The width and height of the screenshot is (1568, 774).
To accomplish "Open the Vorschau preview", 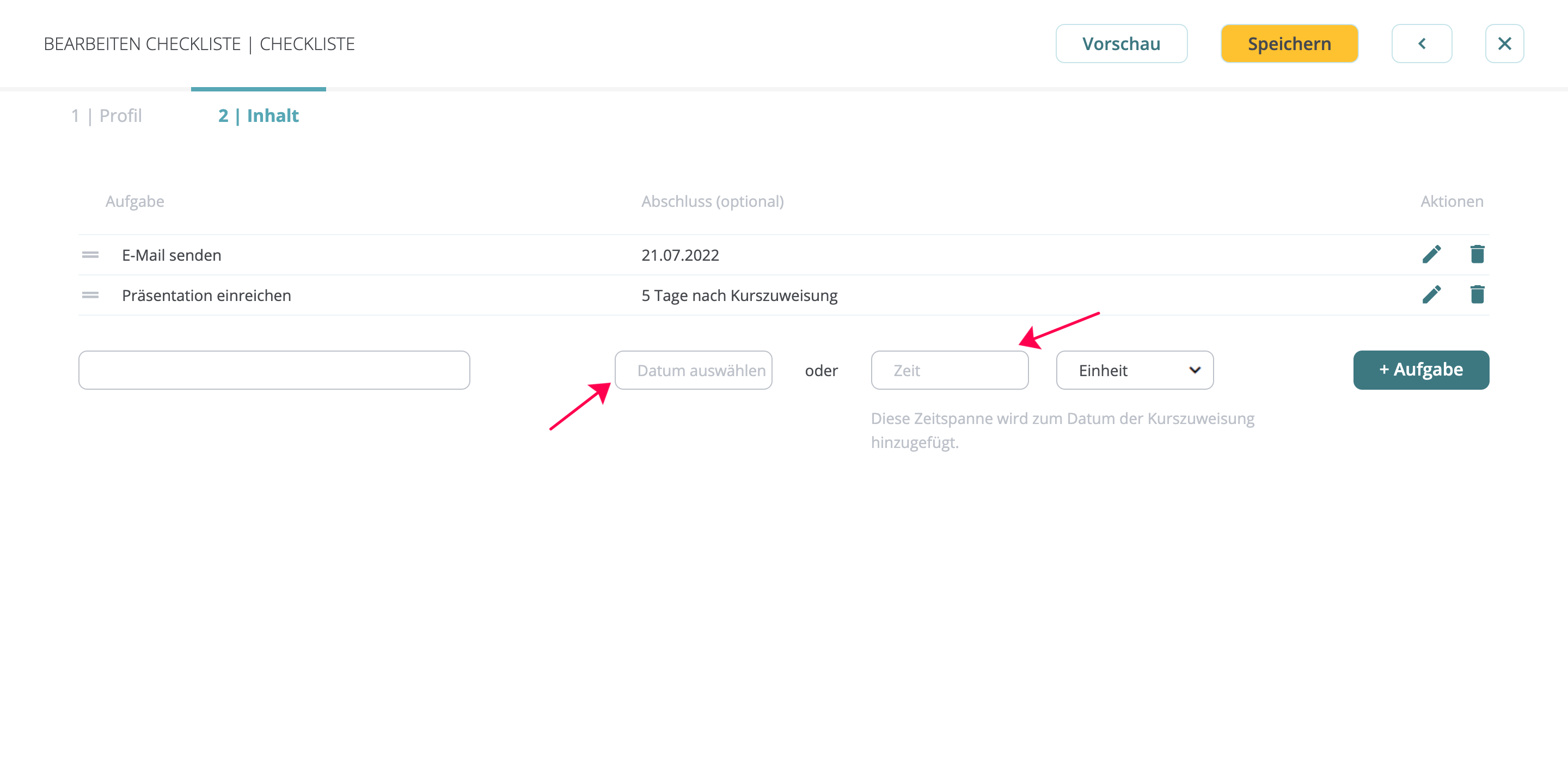I will point(1121,44).
